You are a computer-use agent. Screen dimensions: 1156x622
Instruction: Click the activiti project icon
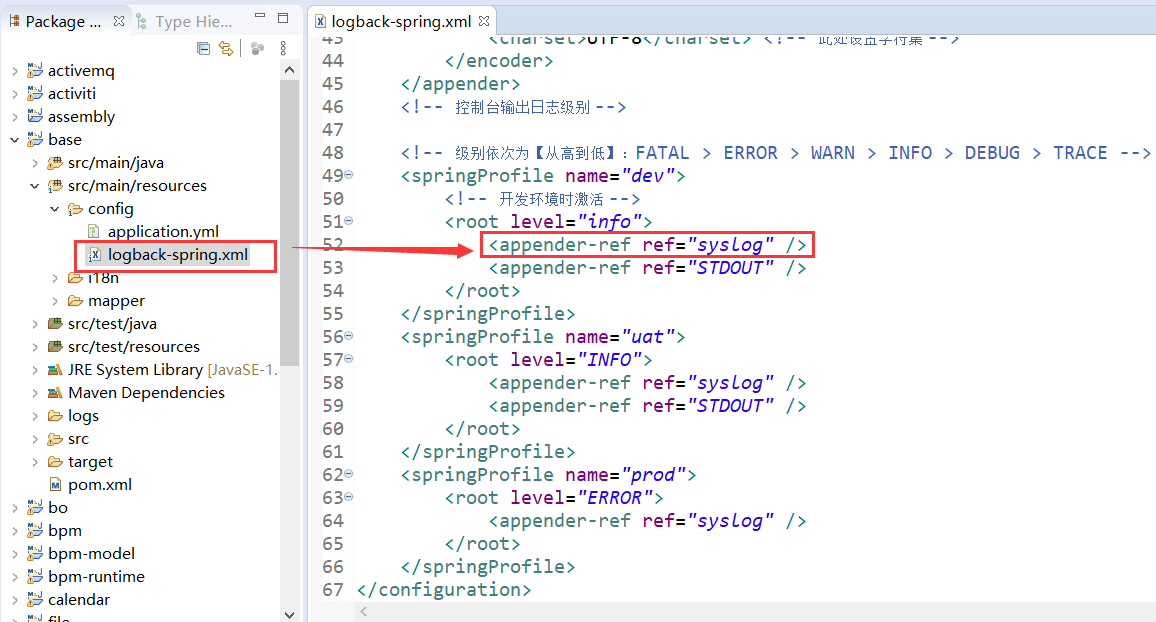pos(35,94)
